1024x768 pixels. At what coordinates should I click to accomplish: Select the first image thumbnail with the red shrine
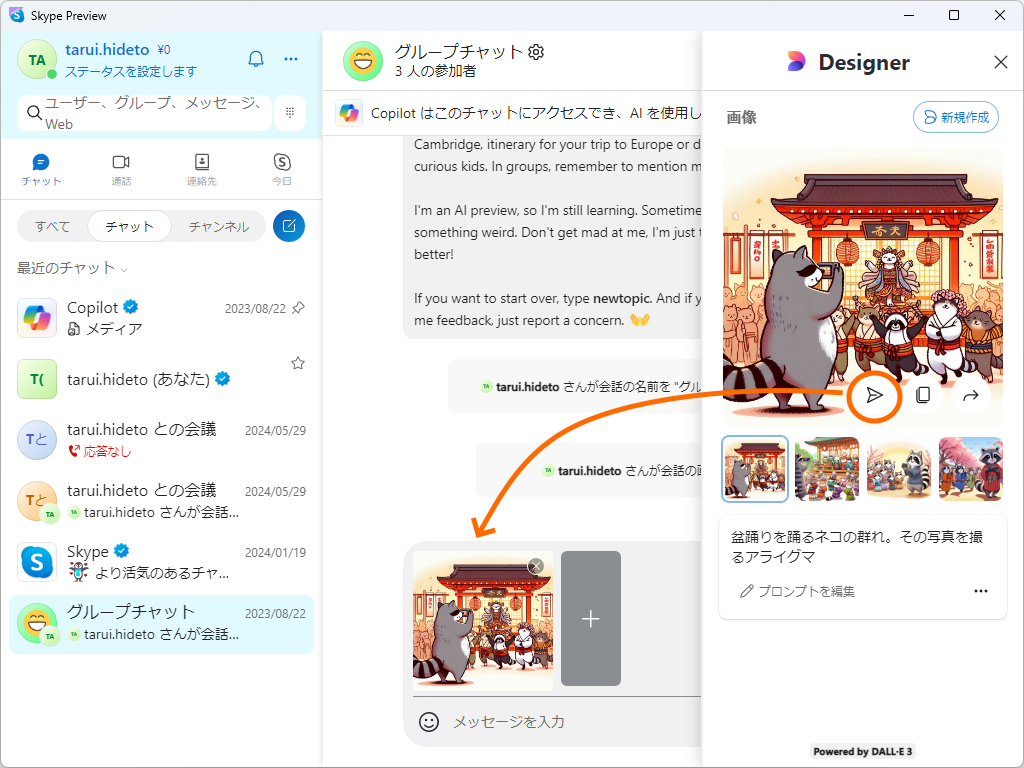(754, 469)
